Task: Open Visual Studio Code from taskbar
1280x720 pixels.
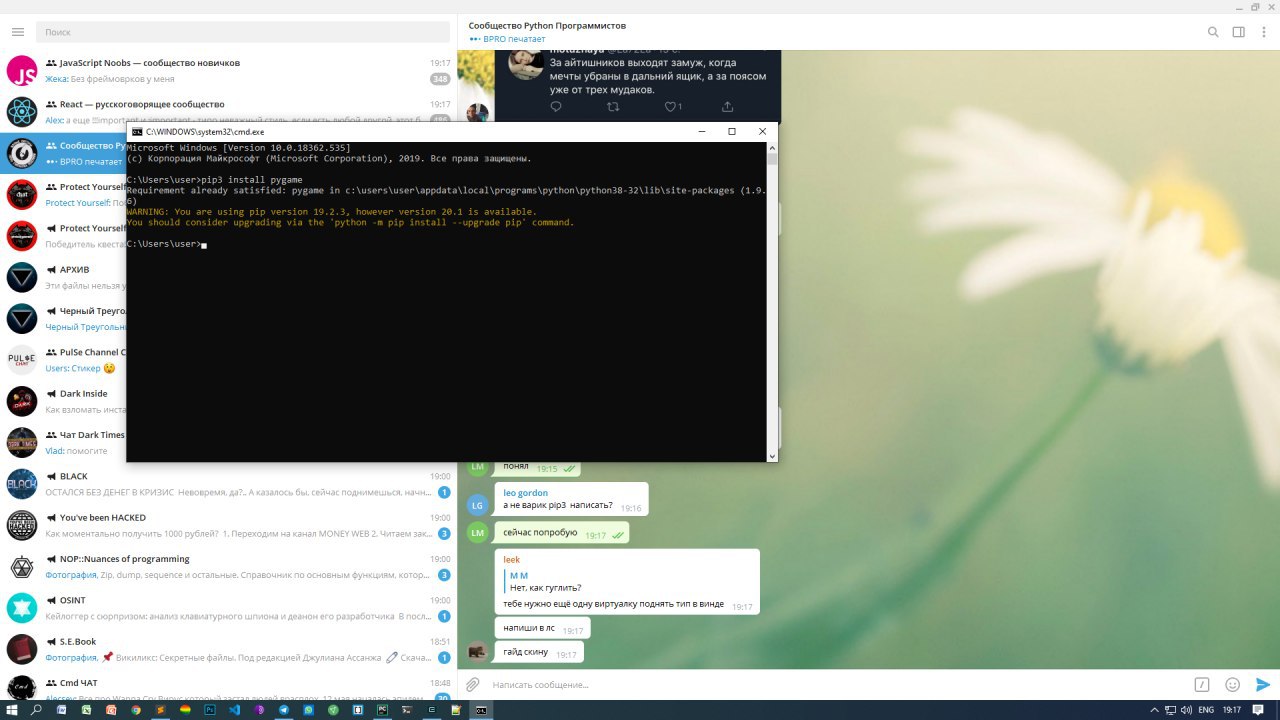Action: [x=234, y=710]
